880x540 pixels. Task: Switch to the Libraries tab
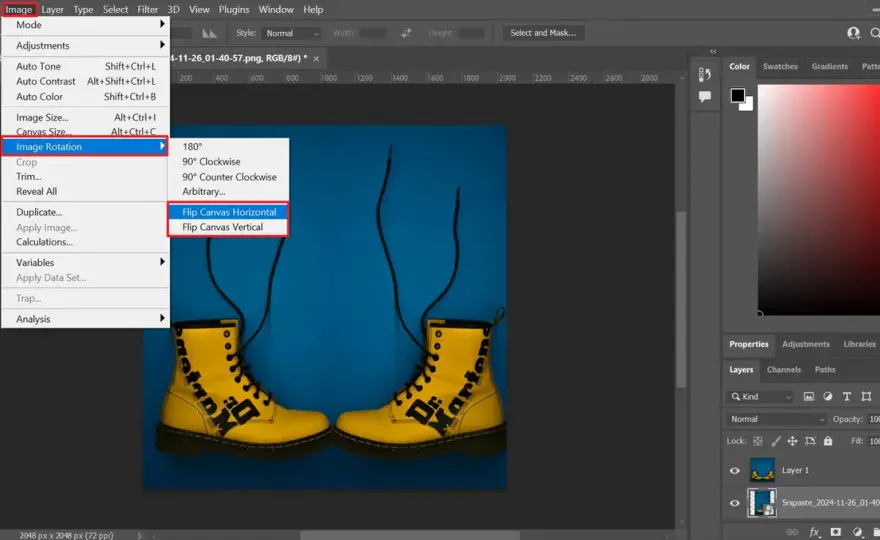tap(859, 344)
